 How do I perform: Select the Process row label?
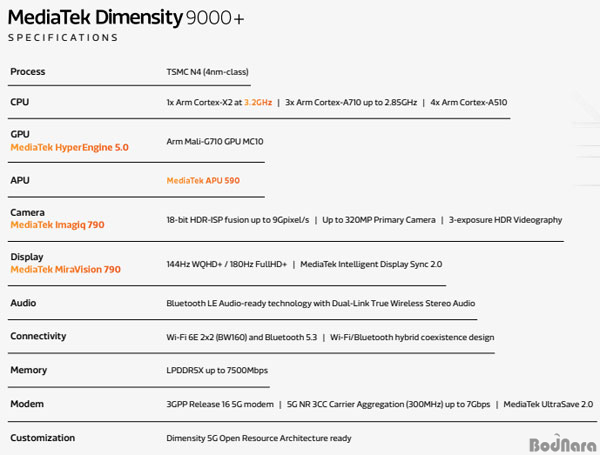point(28,72)
